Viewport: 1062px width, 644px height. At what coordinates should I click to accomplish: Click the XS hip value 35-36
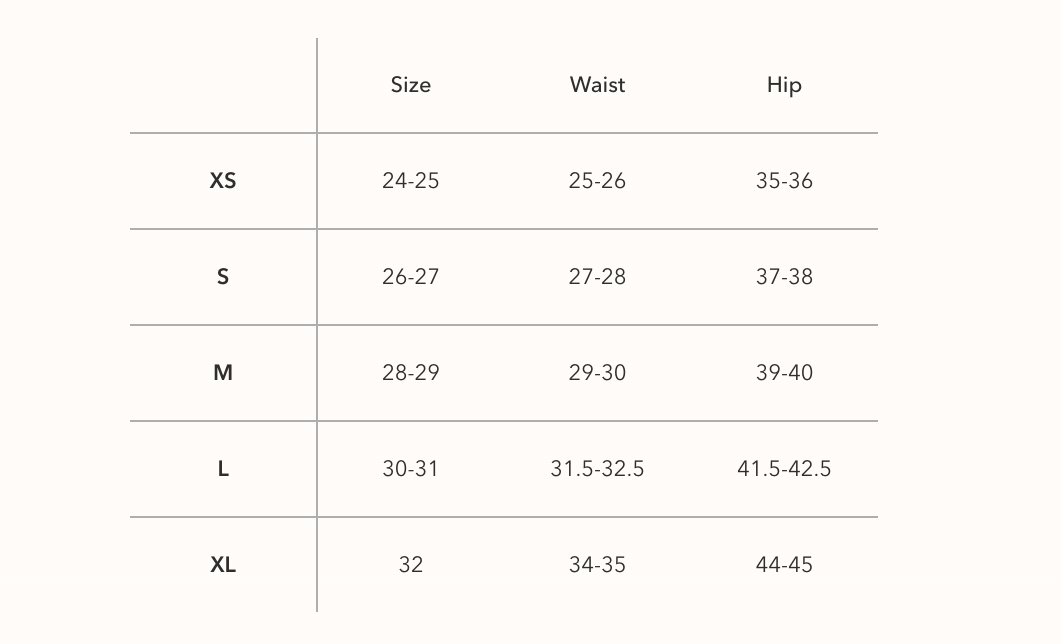784,181
